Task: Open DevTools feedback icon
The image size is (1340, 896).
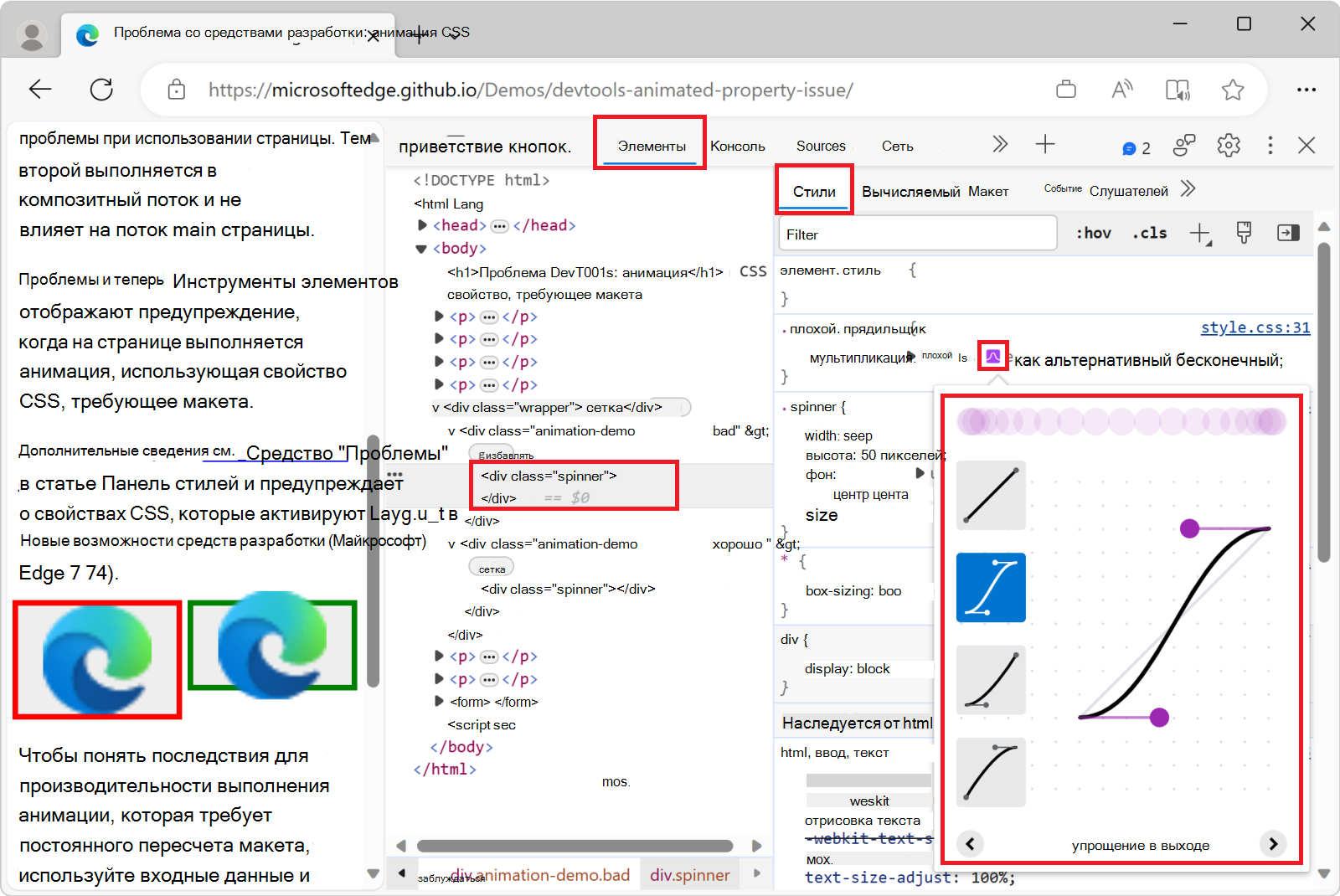Action: 1184,146
